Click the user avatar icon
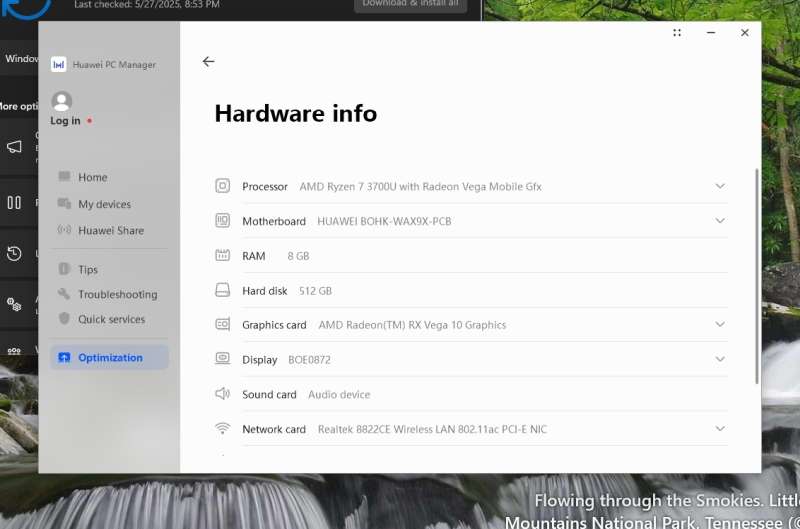The width and height of the screenshot is (800, 529). (x=62, y=101)
